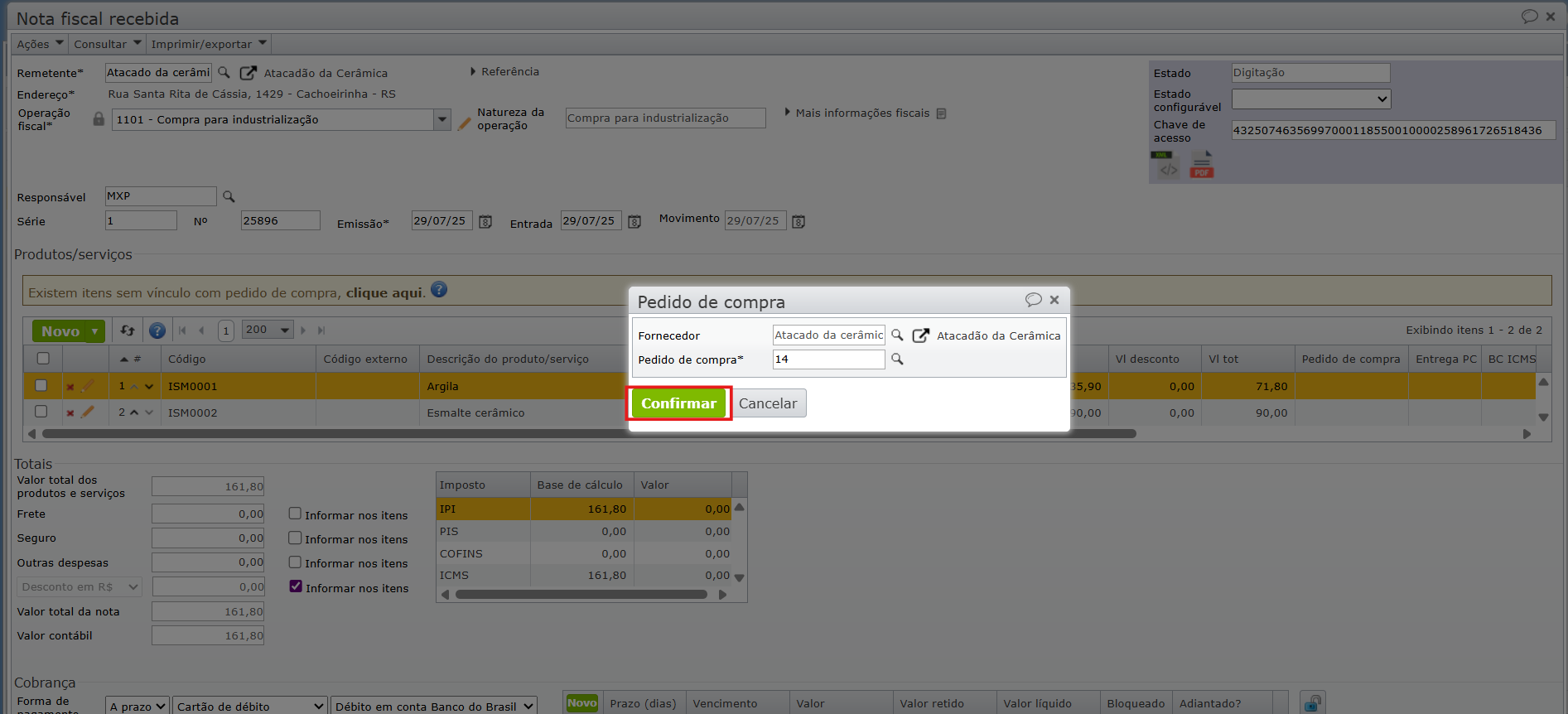Viewport: 1568px width, 714px height.
Task: Sort products by the # column
Action: [130, 359]
